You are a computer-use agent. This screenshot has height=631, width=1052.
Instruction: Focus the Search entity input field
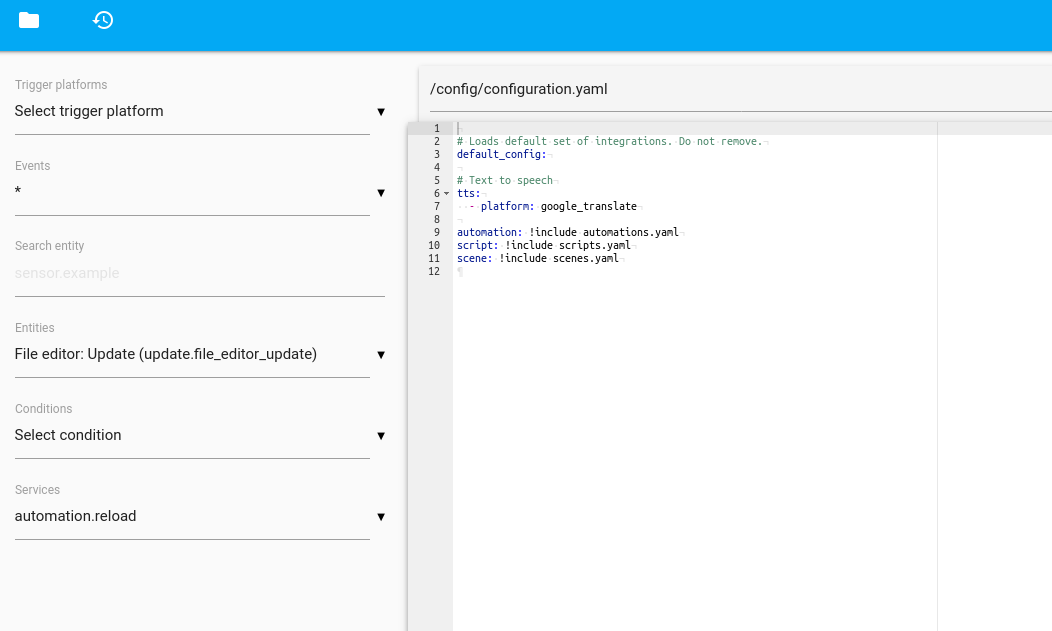(199, 274)
